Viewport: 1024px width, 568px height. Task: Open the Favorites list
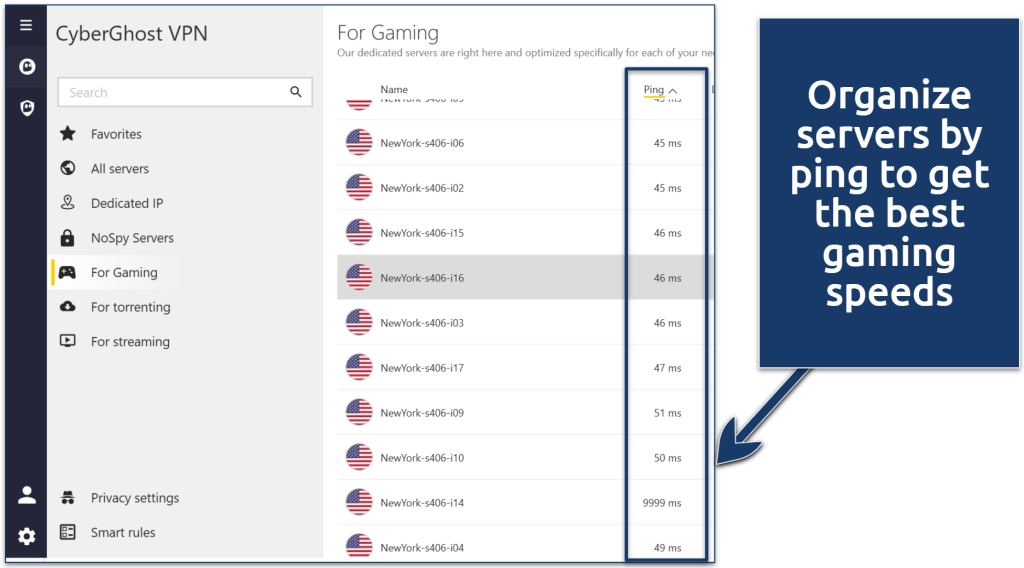[x=116, y=134]
